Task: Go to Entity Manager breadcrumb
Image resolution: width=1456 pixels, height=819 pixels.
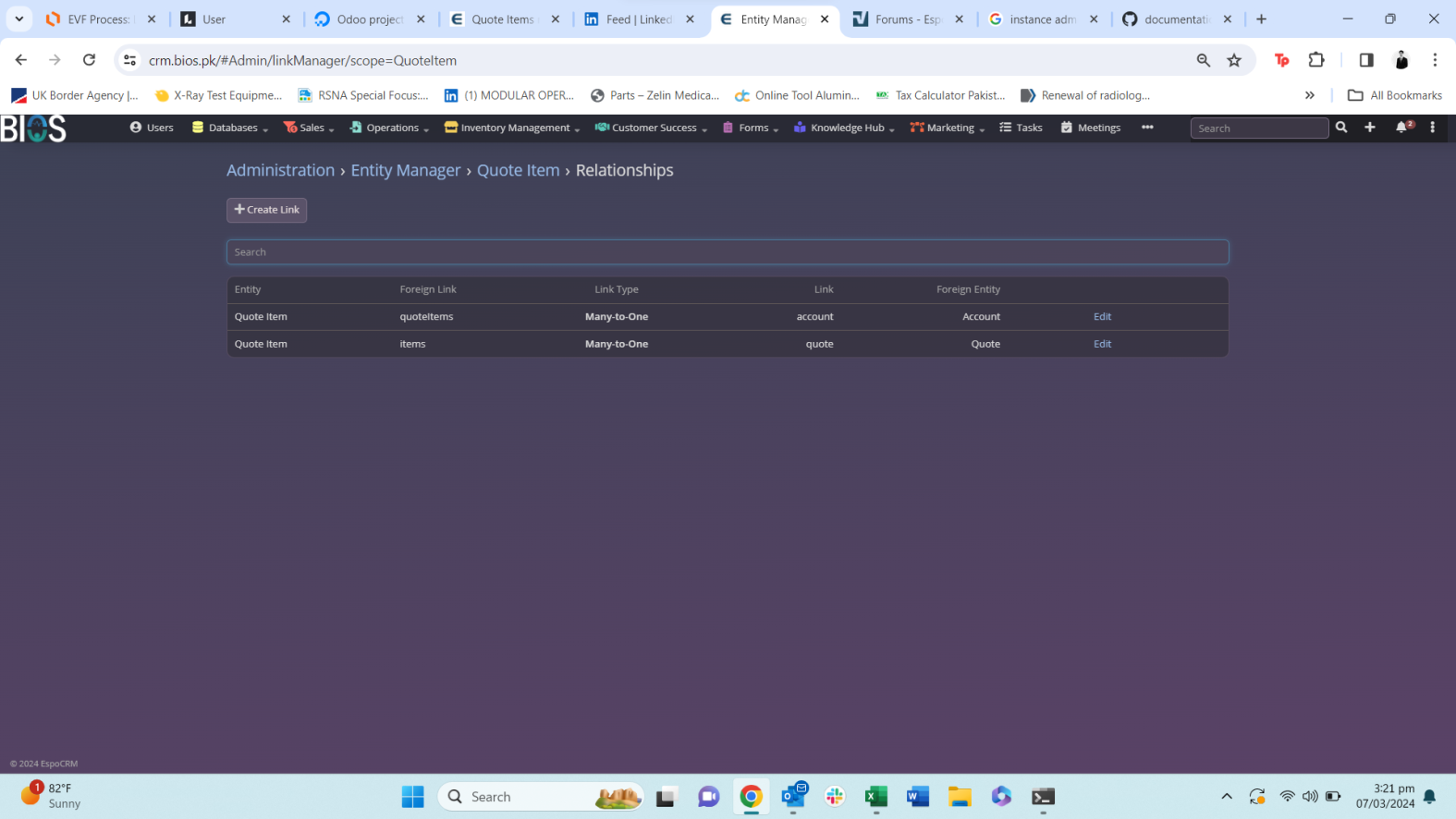Action: (405, 170)
